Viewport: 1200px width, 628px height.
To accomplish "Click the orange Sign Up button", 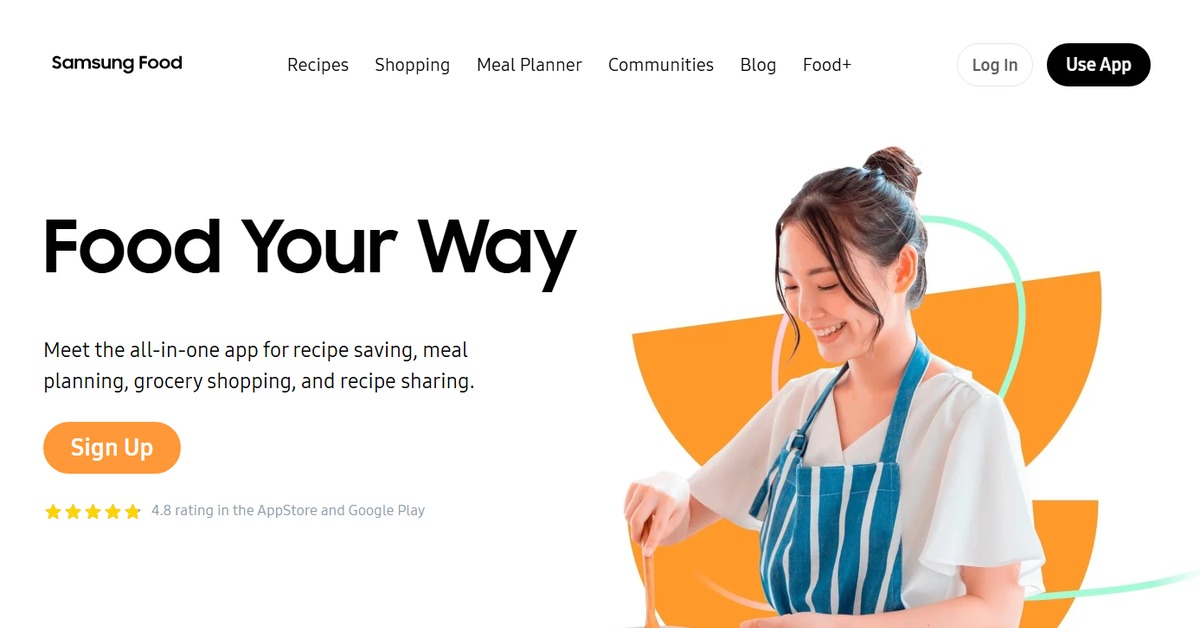I will tap(112, 447).
